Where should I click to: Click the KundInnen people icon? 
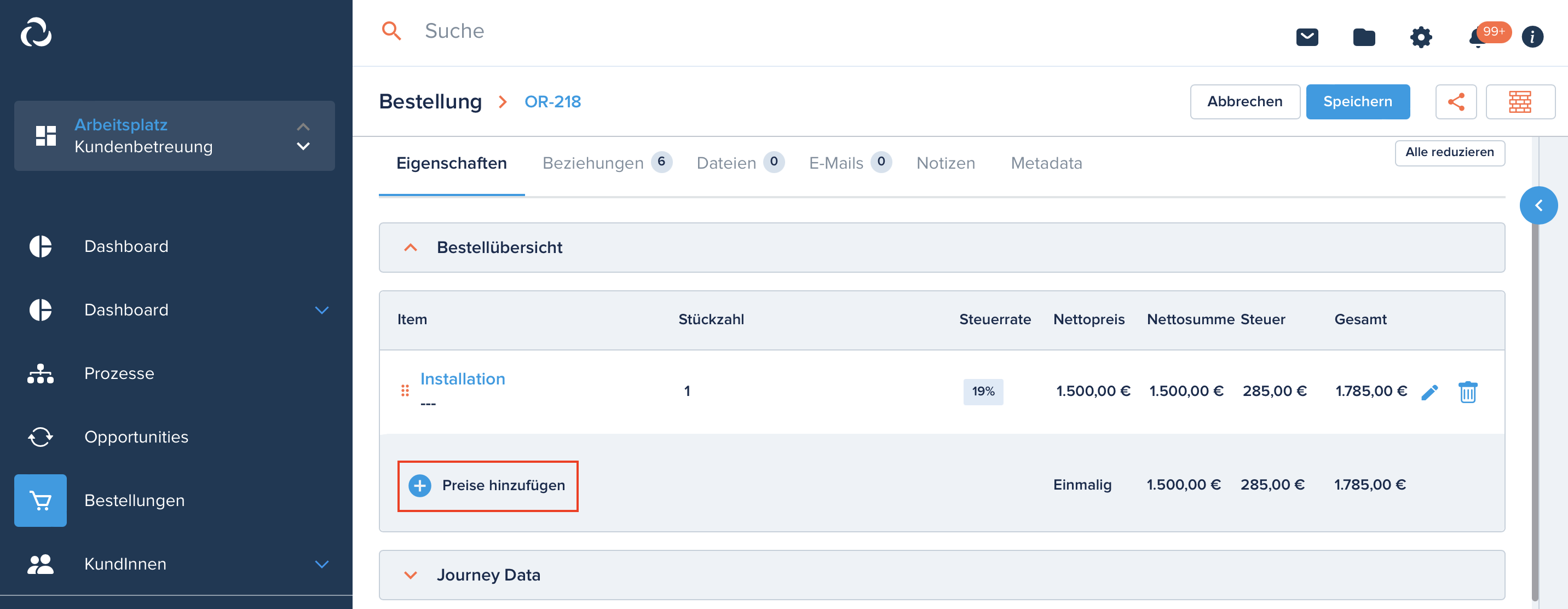[x=41, y=564]
